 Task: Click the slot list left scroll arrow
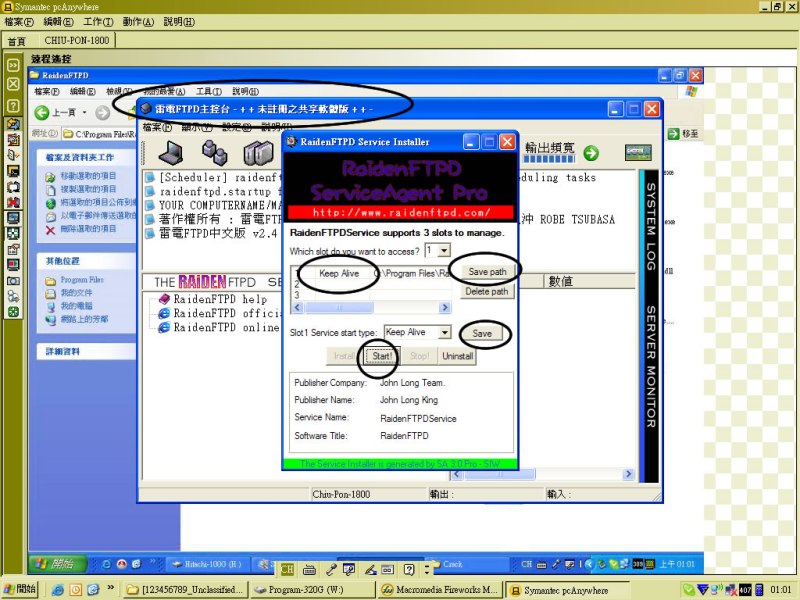(297, 308)
